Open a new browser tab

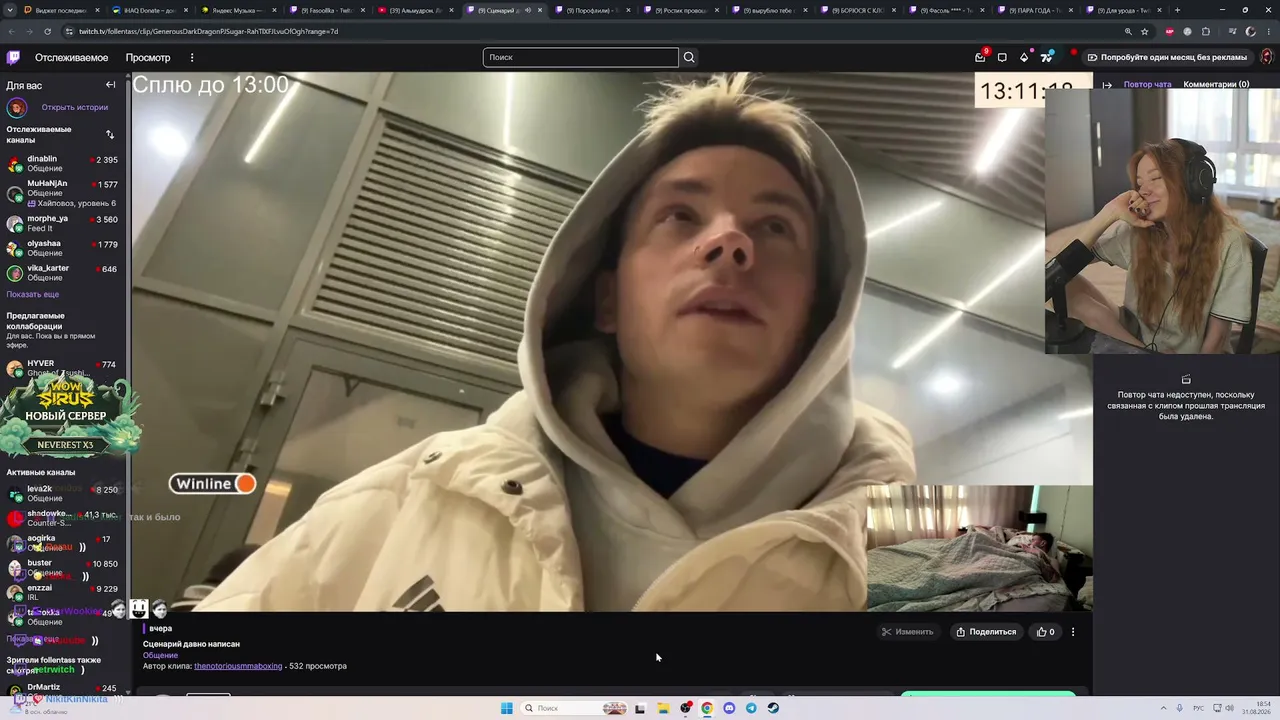coord(1177,10)
